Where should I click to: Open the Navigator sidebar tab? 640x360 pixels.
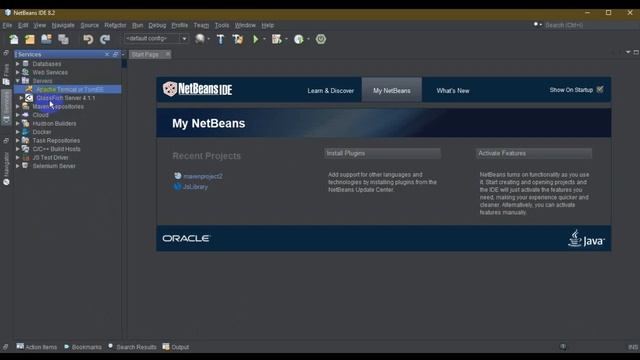tap(6, 169)
